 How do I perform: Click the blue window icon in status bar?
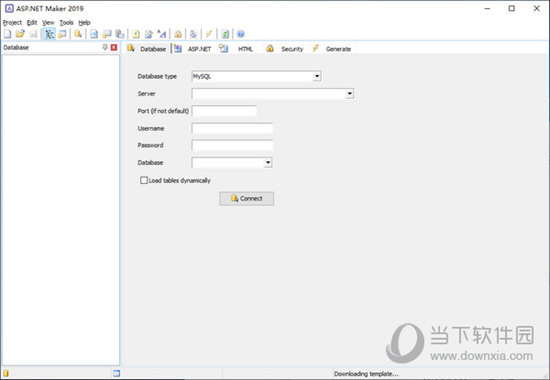coord(116,373)
